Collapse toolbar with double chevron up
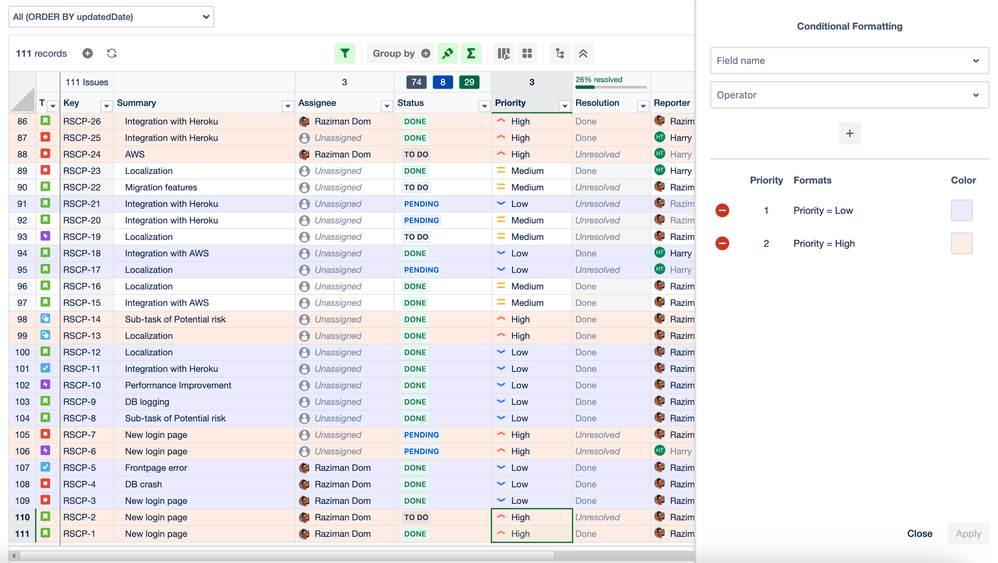 click(583, 54)
